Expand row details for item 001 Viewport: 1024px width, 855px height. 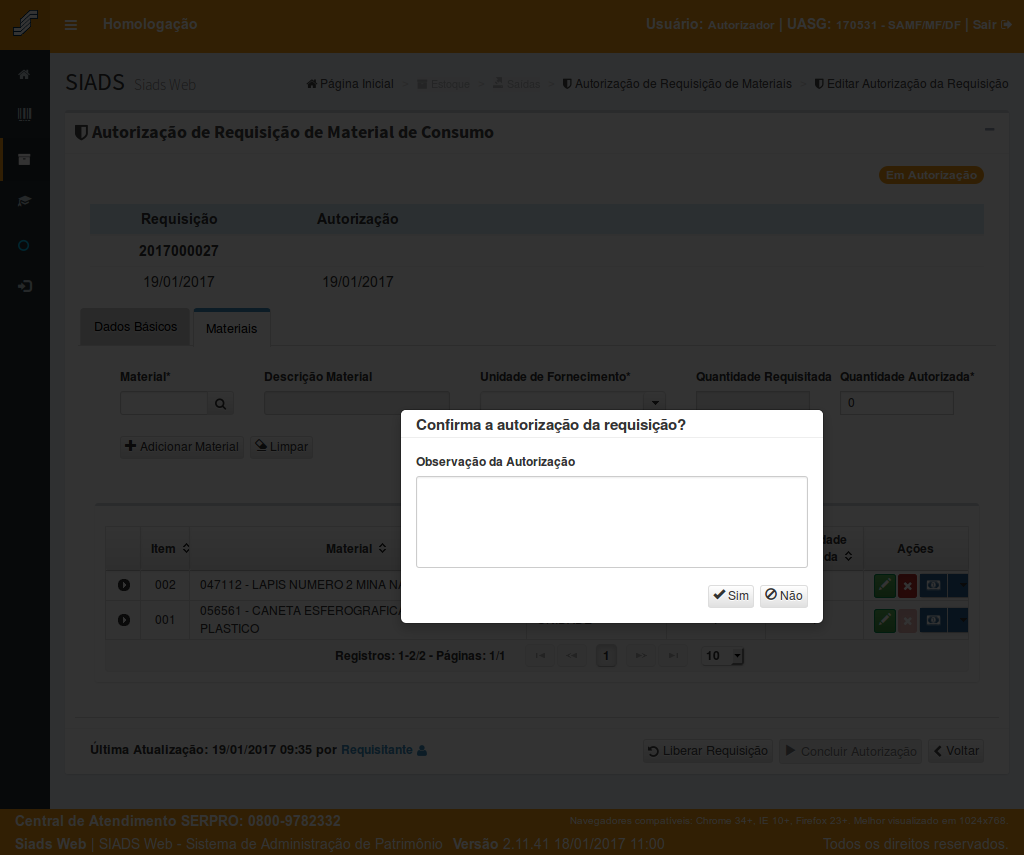point(123,620)
